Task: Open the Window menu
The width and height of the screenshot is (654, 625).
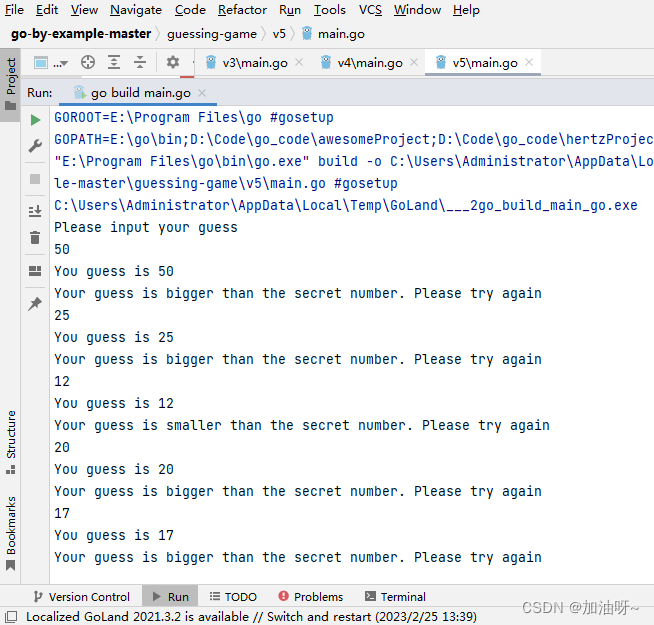Action: [x=418, y=10]
